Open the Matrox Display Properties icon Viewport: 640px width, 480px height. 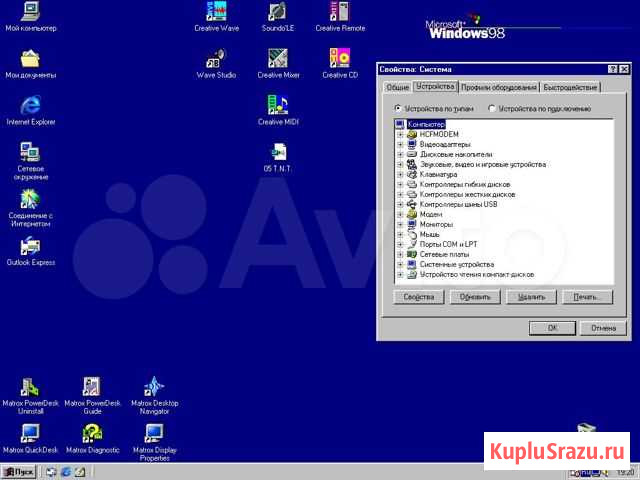154,442
